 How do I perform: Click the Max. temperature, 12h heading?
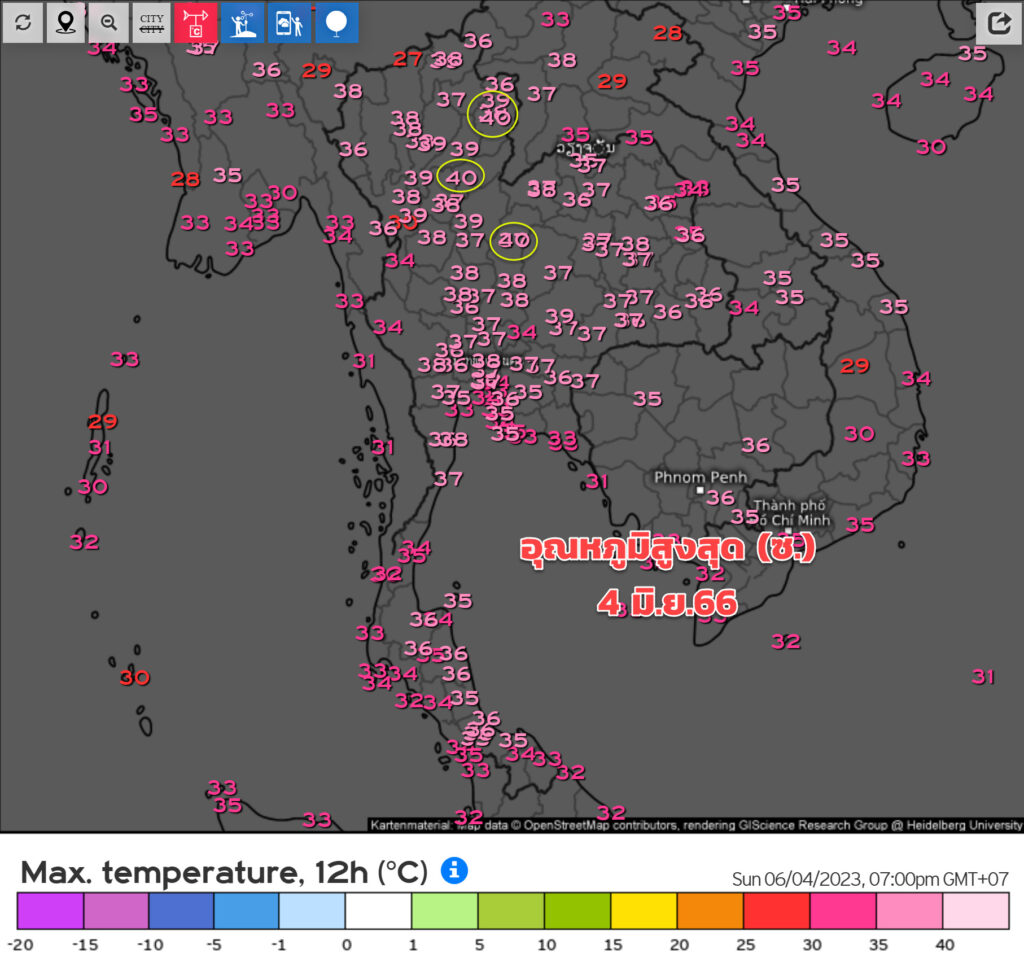pos(223,872)
